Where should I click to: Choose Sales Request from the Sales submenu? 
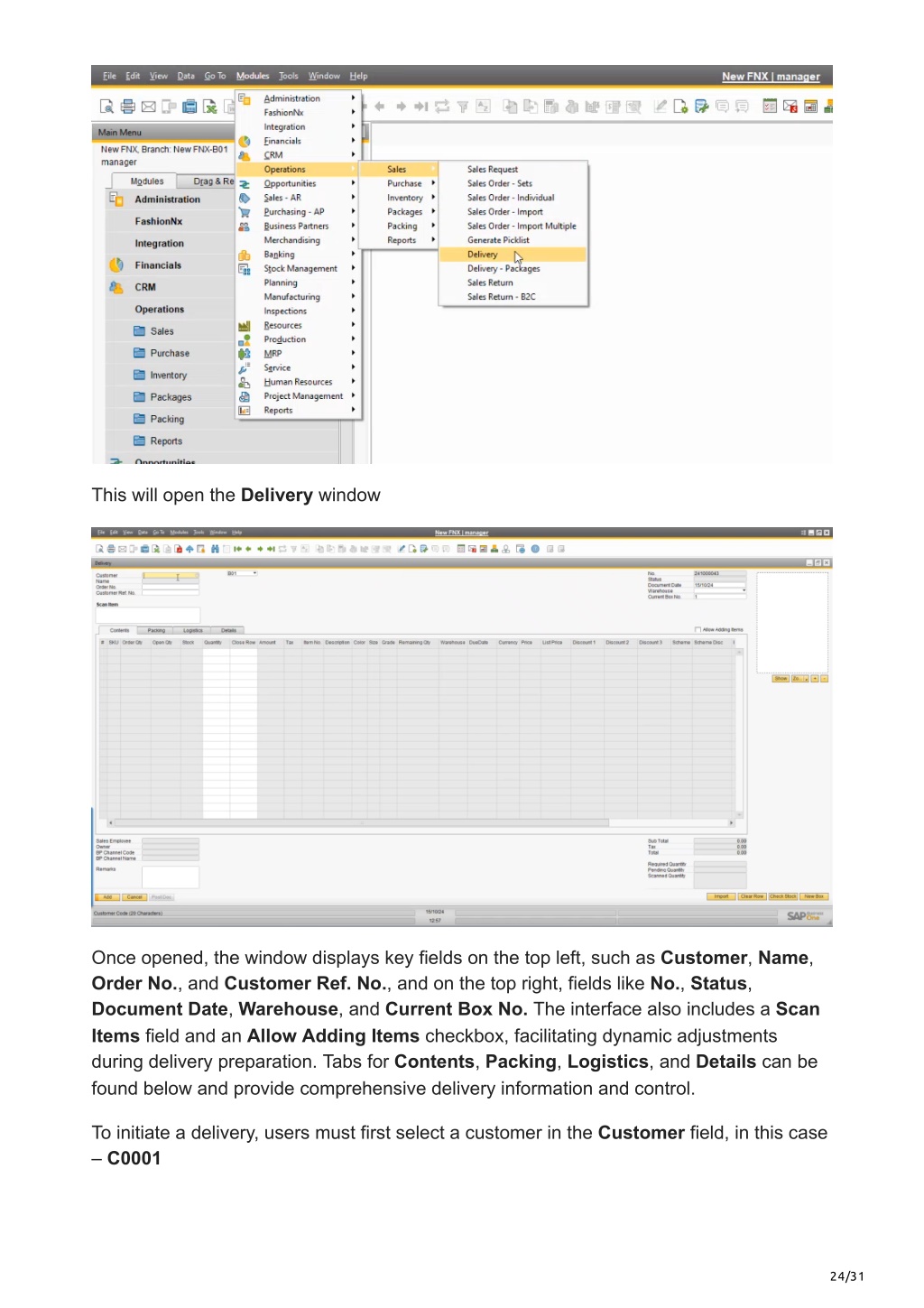coord(513,170)
